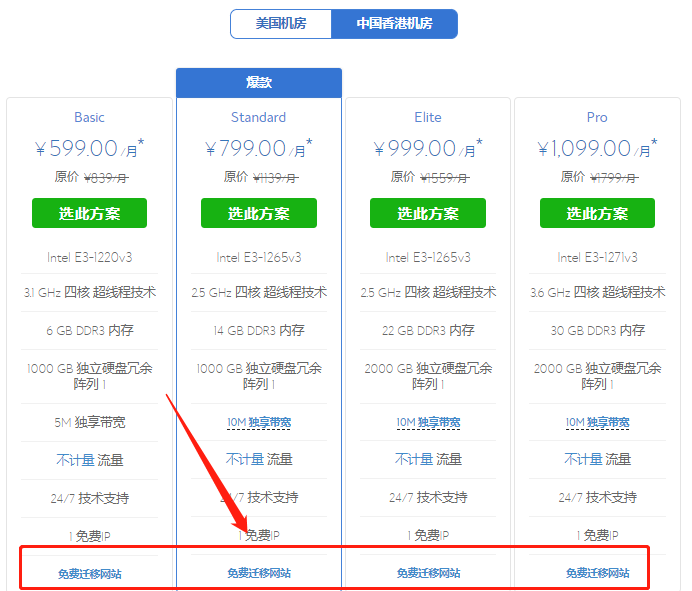
Task: Click 不计量 流量 in Pro plan
Action: click(598, 459)
